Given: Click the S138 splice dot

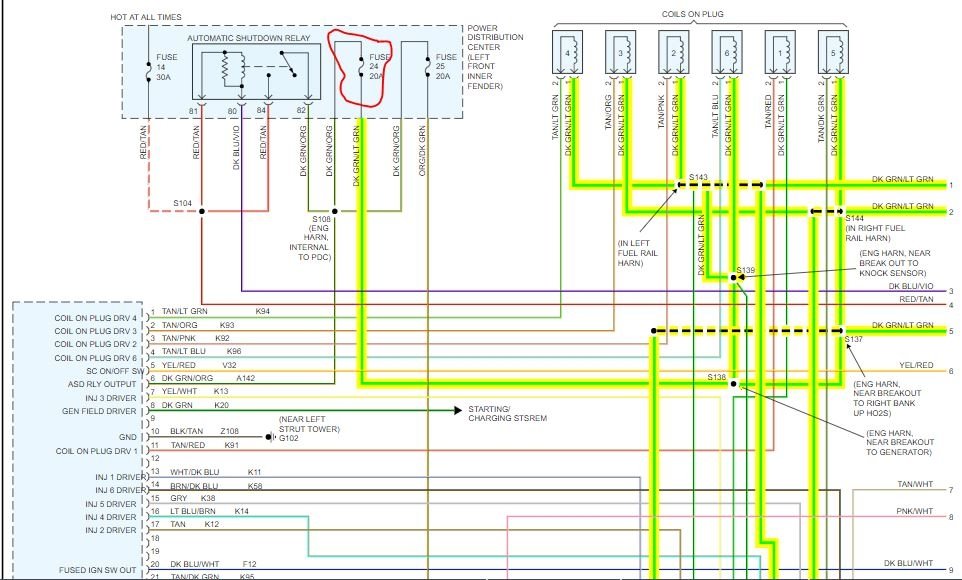Looking at the screenshot, I should click(x=733, y=384).
